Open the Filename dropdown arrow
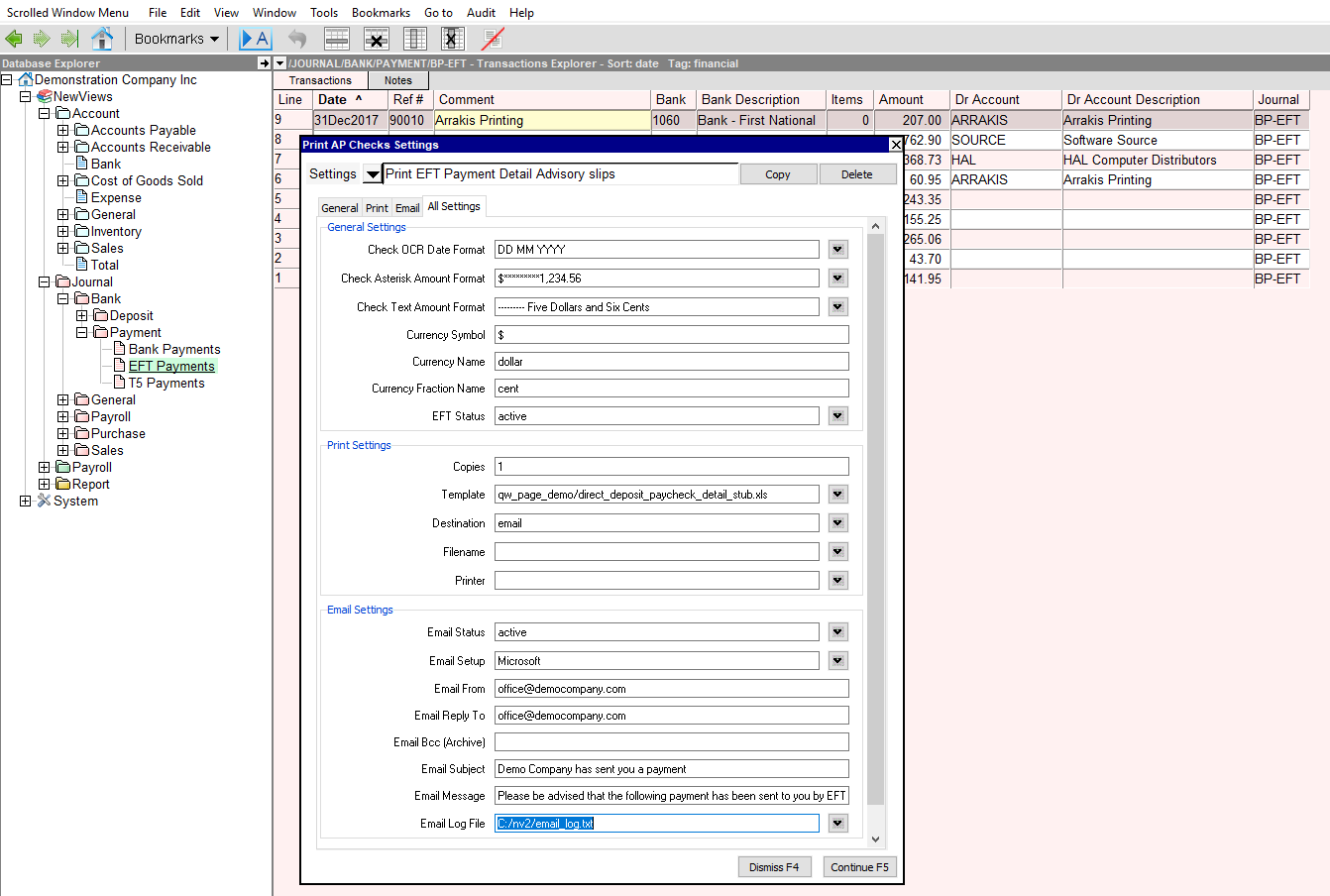The image size is (1330, 896). [838, 552]
